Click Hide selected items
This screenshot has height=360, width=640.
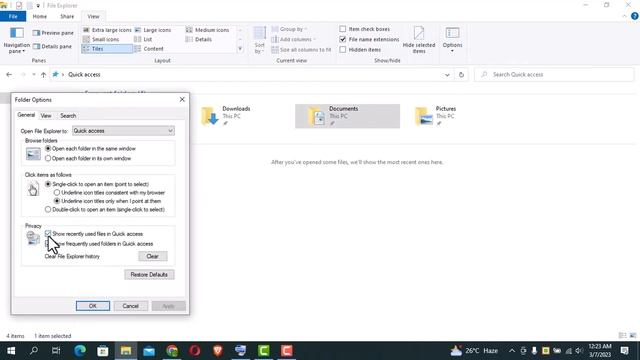pos(419,40)
